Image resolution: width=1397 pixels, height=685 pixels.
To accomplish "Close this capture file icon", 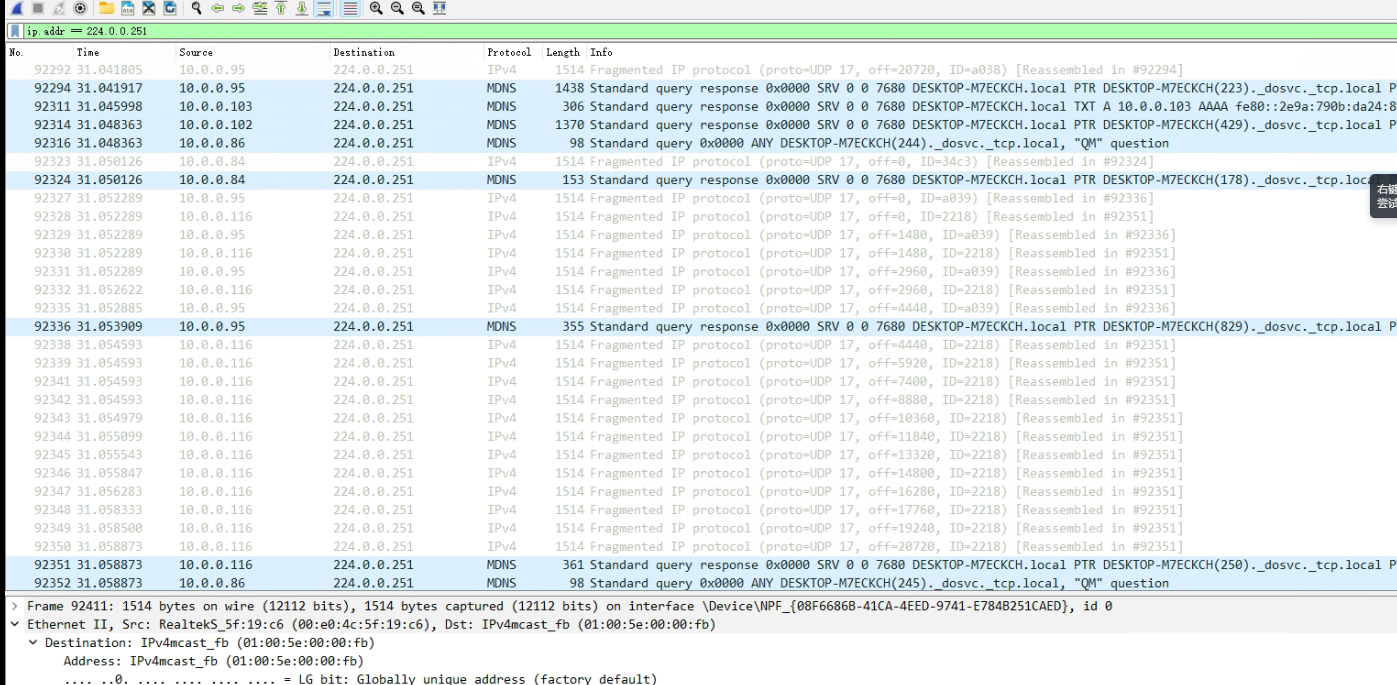I will point(149,8).
